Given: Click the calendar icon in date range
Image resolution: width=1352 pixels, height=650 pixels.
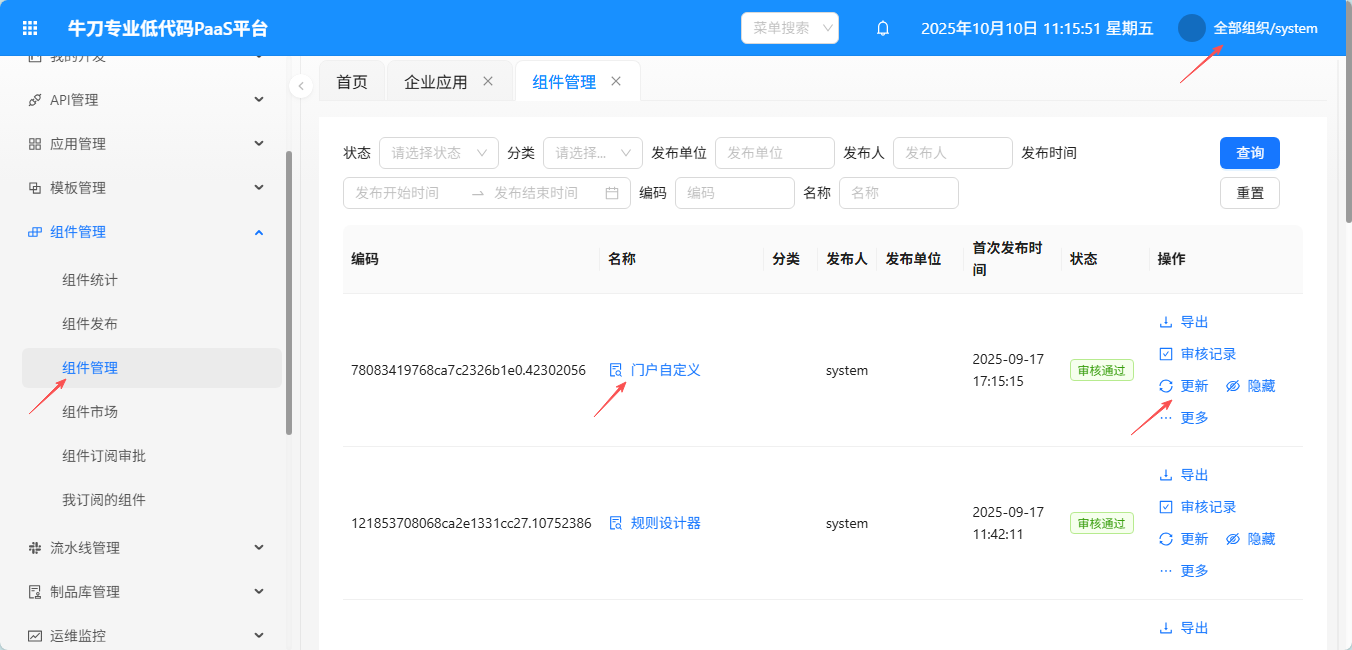Looking at the screenshot, I should click(x=612, y=193).
